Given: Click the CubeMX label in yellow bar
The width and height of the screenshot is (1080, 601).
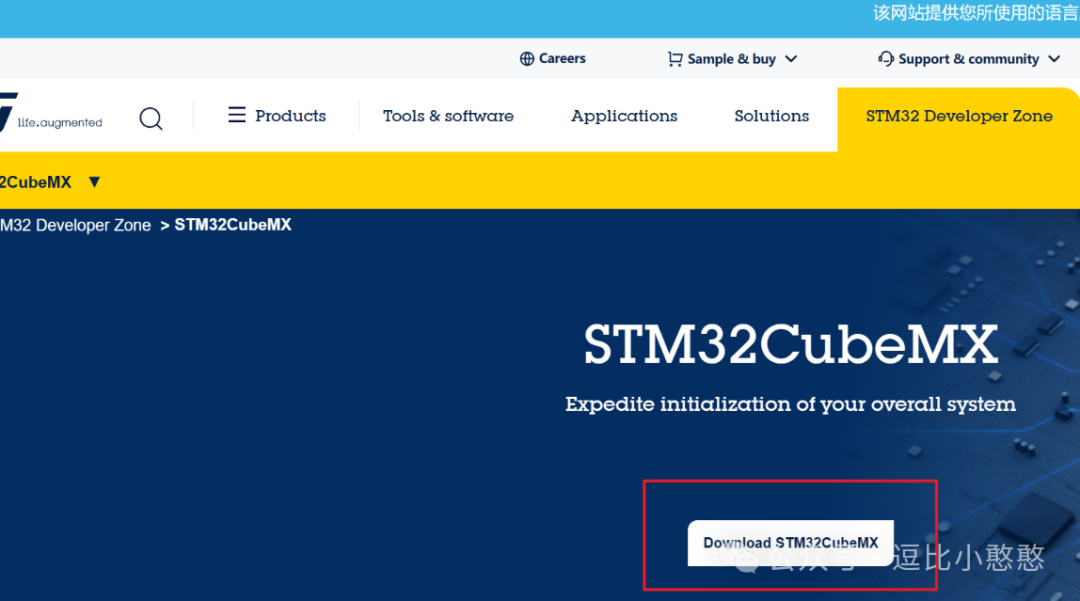Looking at the screenshot, I should tap(36, 182).
